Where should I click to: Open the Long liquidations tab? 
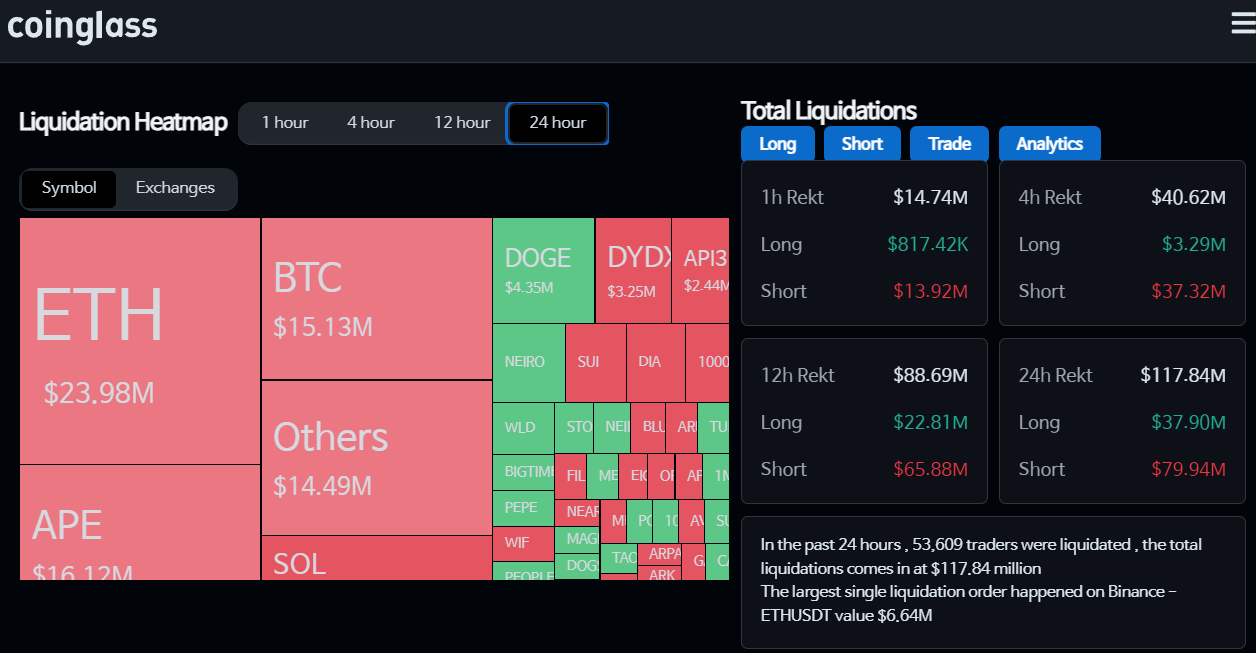778,143
